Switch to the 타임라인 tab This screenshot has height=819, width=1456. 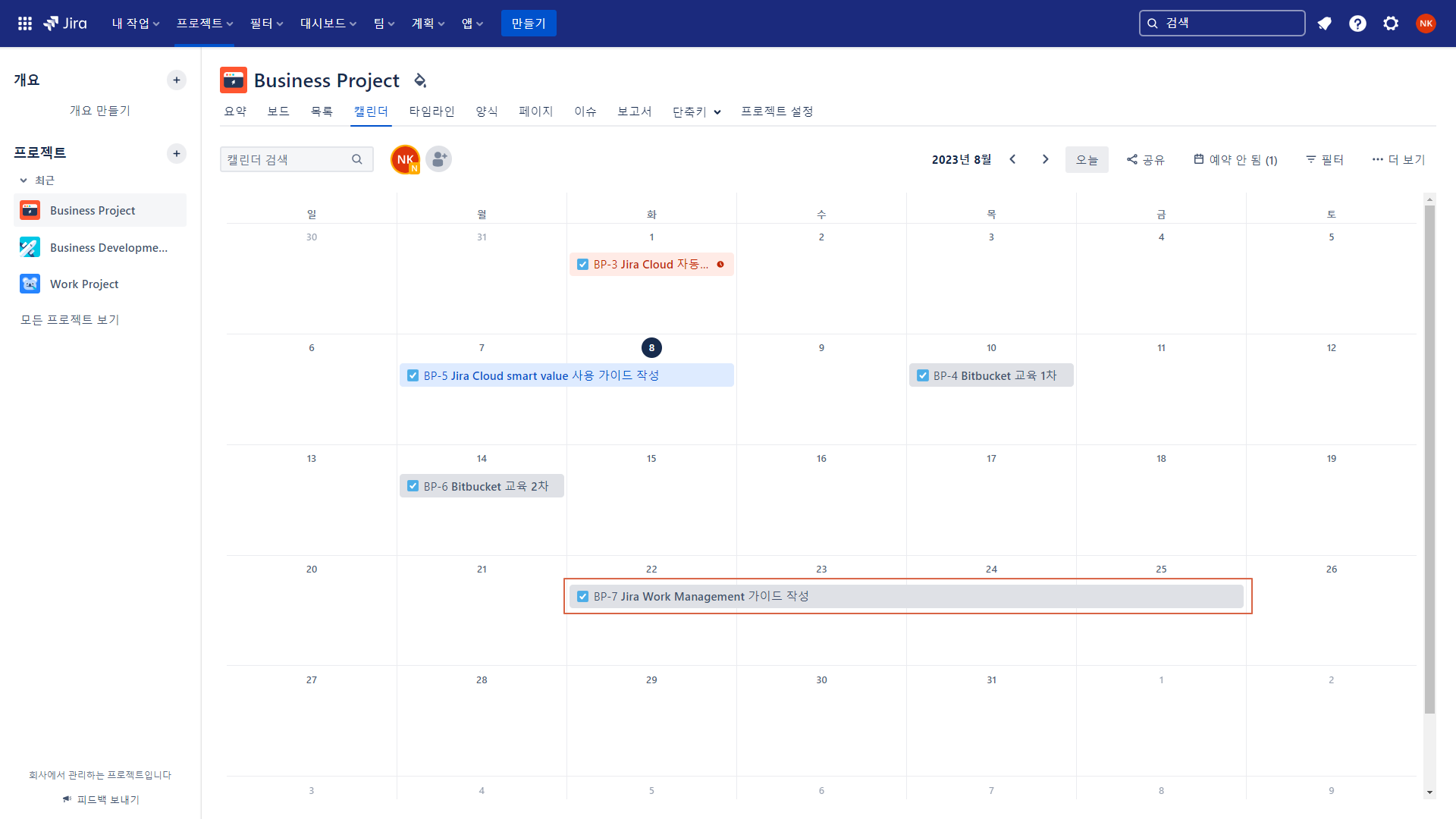(x=431, y=111)
